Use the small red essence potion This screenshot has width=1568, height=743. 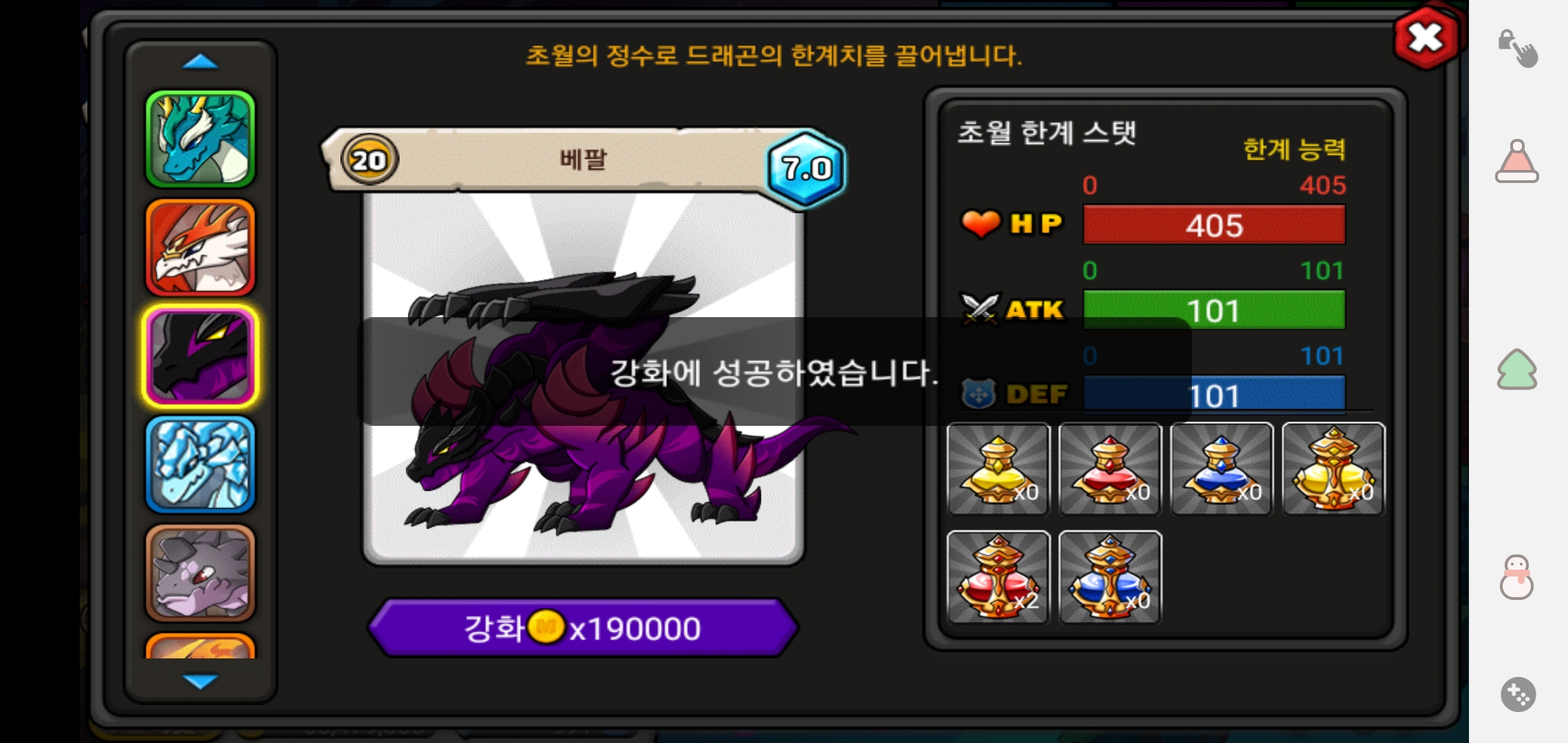(1110, 469)
